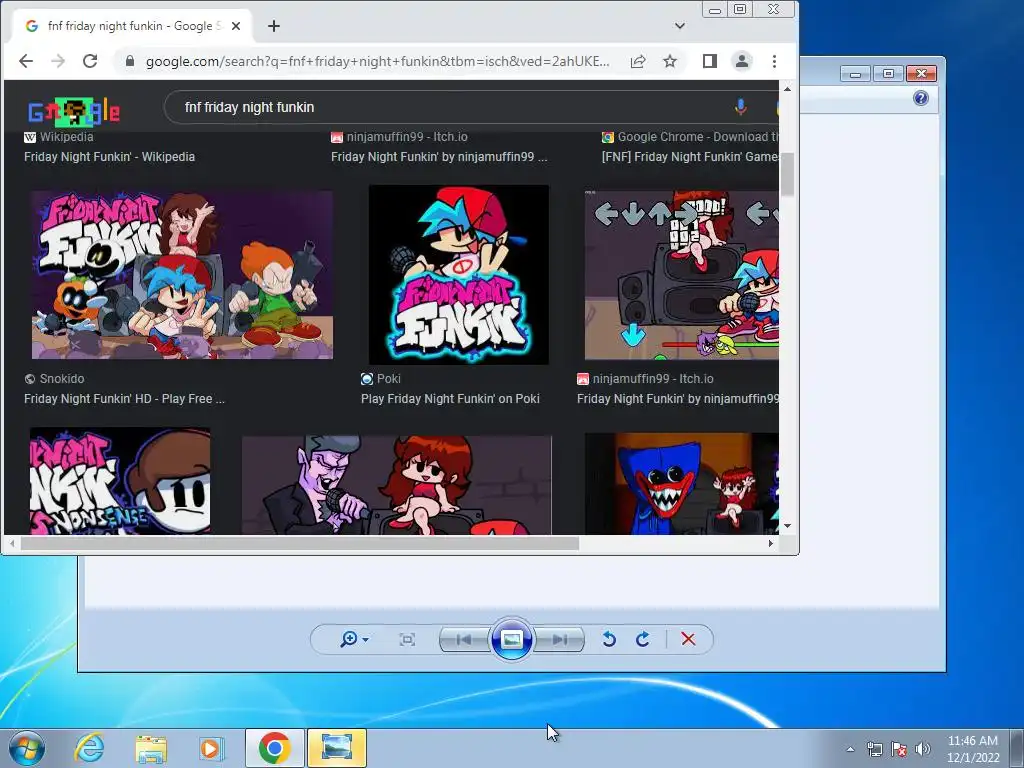Viewport: 1024px width, 768px height.
Task: Switch to Photo Viewer on the taskbar
Action: tap(337, 748)
